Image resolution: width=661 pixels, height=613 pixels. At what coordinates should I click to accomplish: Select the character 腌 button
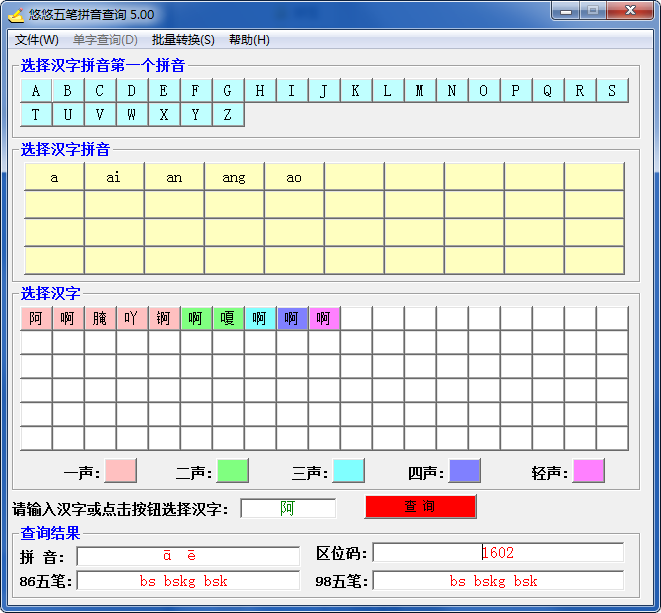tap(100, 318)
